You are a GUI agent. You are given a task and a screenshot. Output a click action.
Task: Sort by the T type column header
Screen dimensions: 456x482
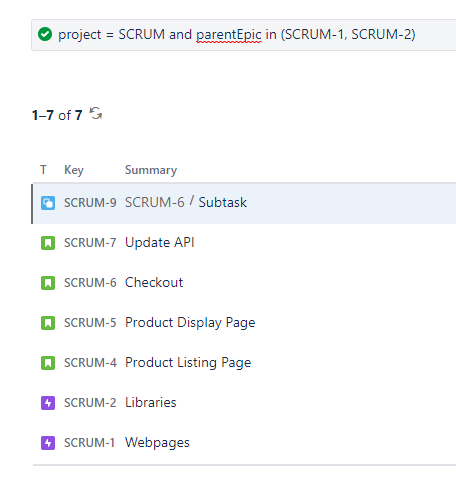point(43,170)
